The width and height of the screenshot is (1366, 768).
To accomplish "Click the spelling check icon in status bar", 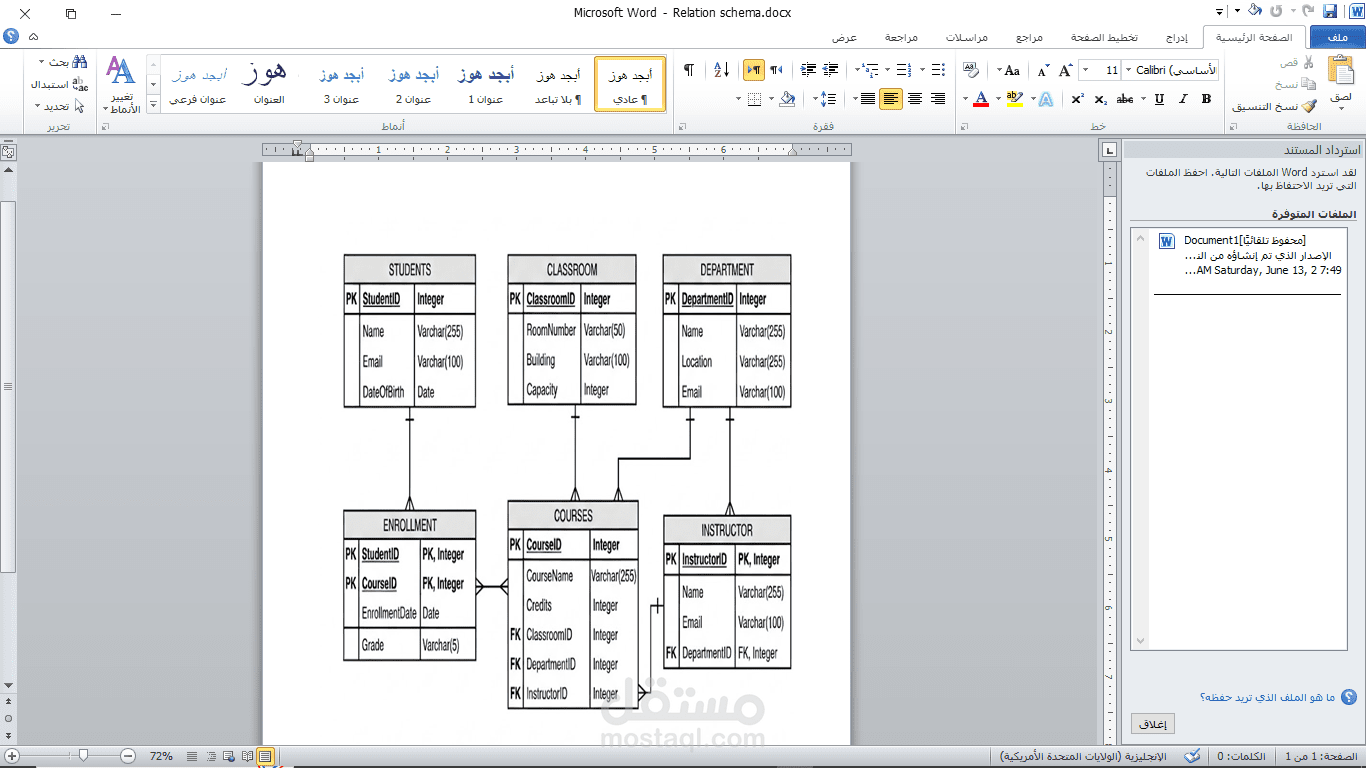I will 1192,756.
